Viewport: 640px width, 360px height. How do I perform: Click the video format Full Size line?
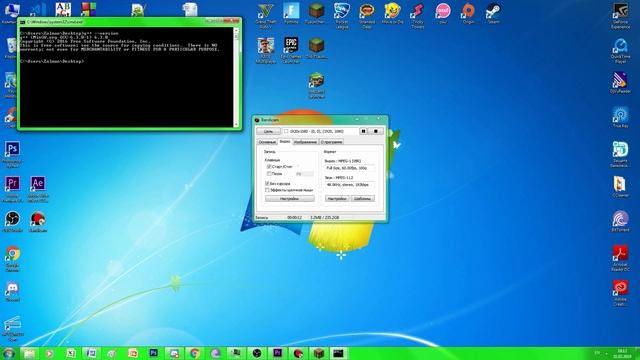click(x=350, y=168)
